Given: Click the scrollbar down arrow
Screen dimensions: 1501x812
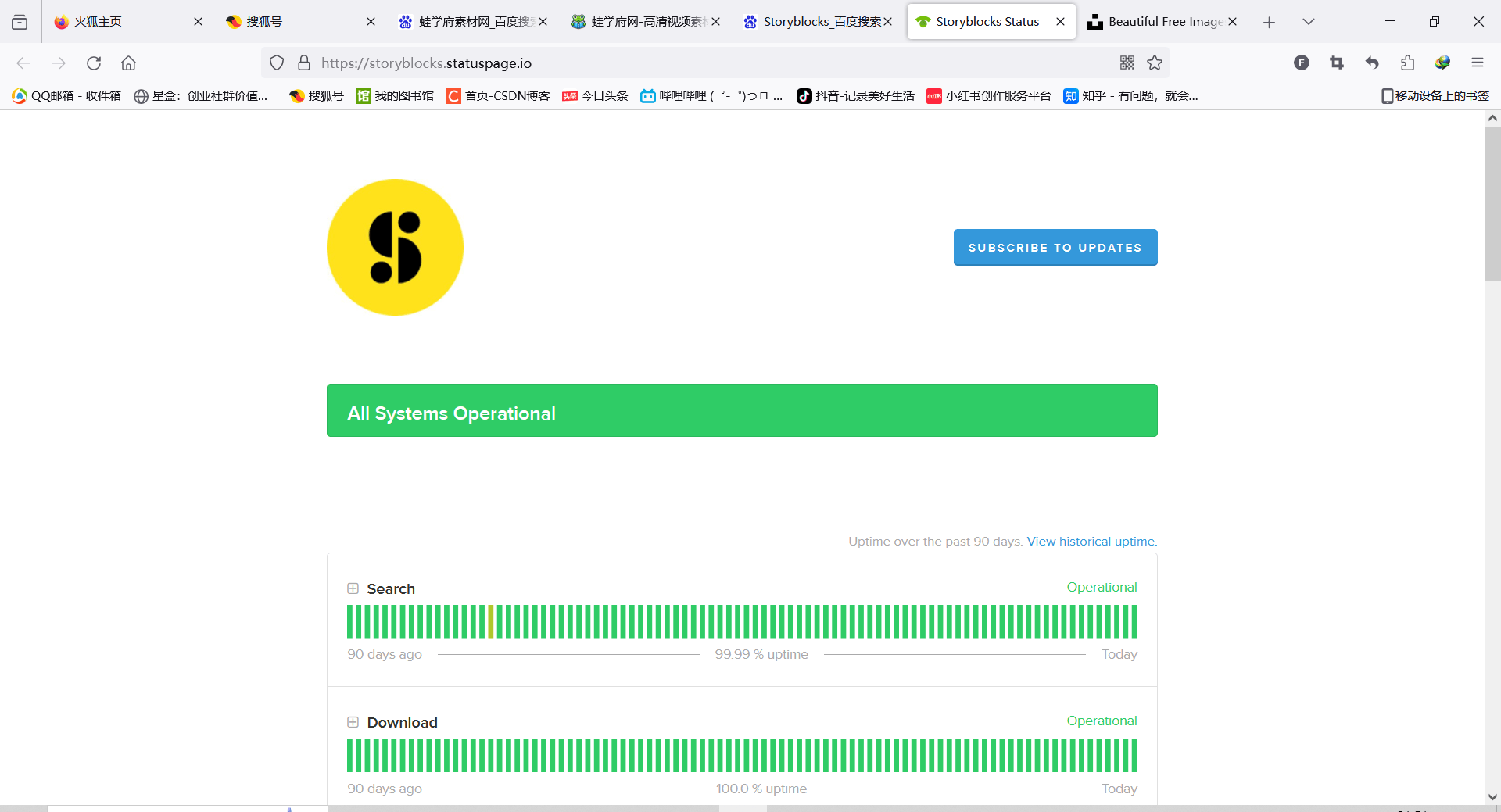Looking at the screenshot, I should coord(1492,797).
